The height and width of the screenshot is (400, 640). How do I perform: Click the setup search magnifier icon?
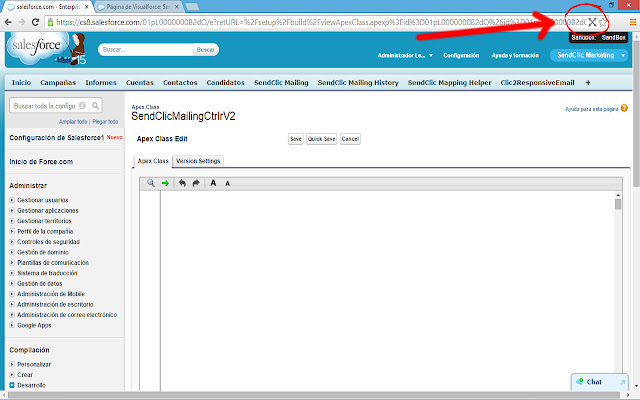tap(95, 106)
